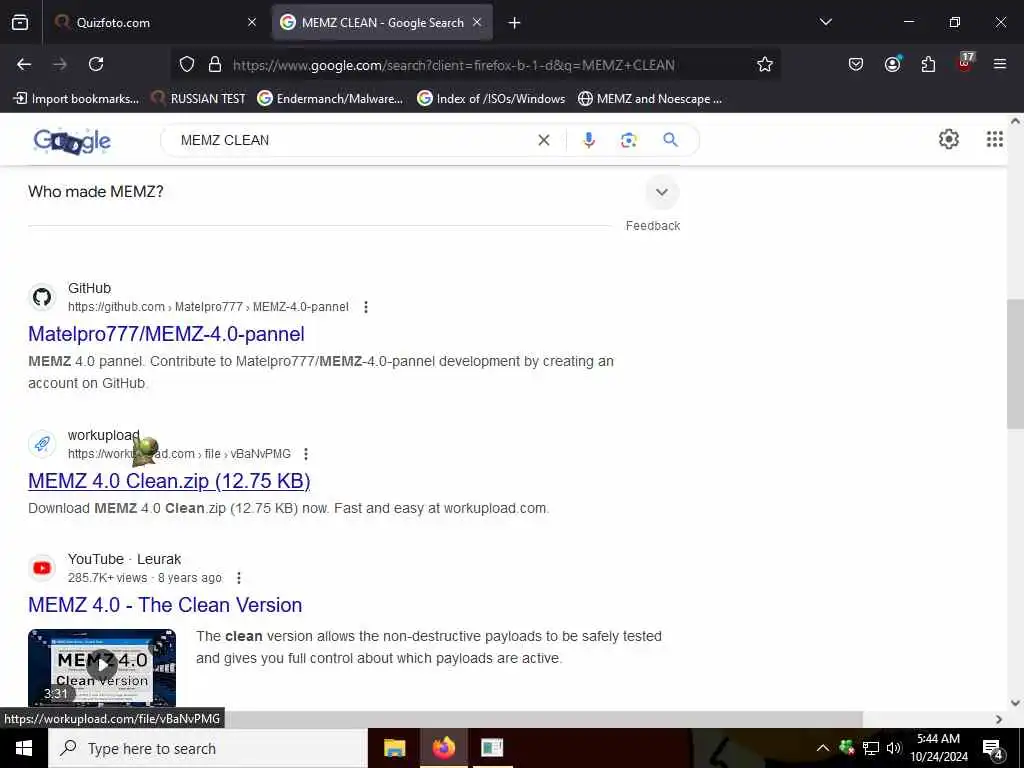Viewport: 1024px width, 768px height.
Task: Open MEMZ and Noescape bookmark
Action: pos(650,99)
